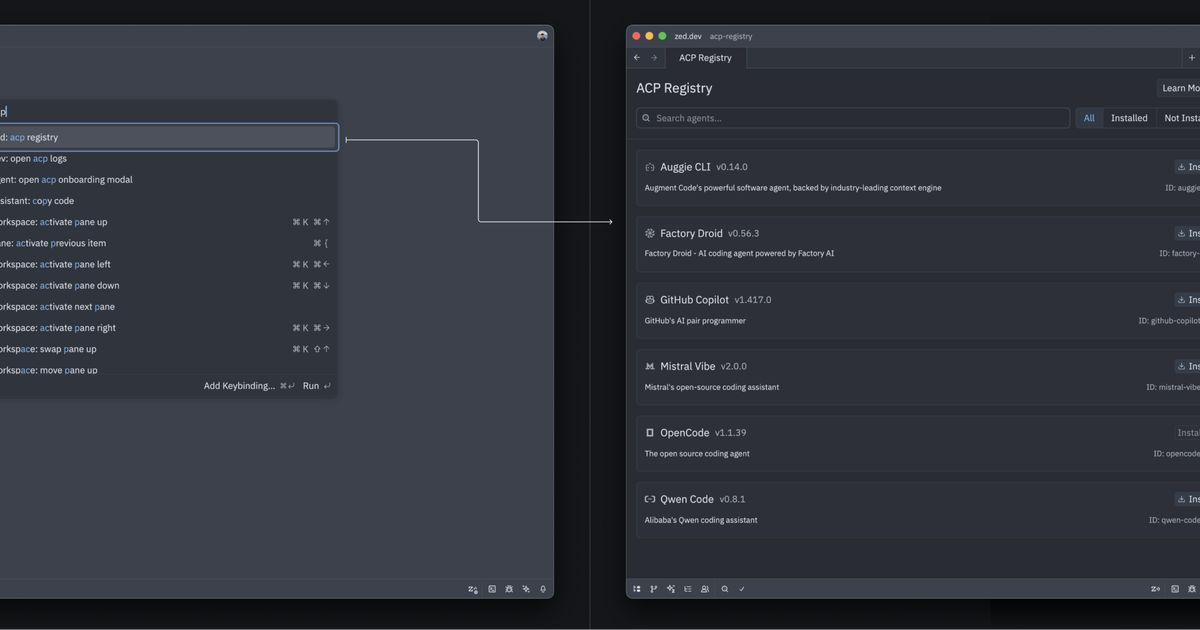Click the 'ACP Registry' page heading
This screenshot has height=630, width=1200.
point(674,88)
